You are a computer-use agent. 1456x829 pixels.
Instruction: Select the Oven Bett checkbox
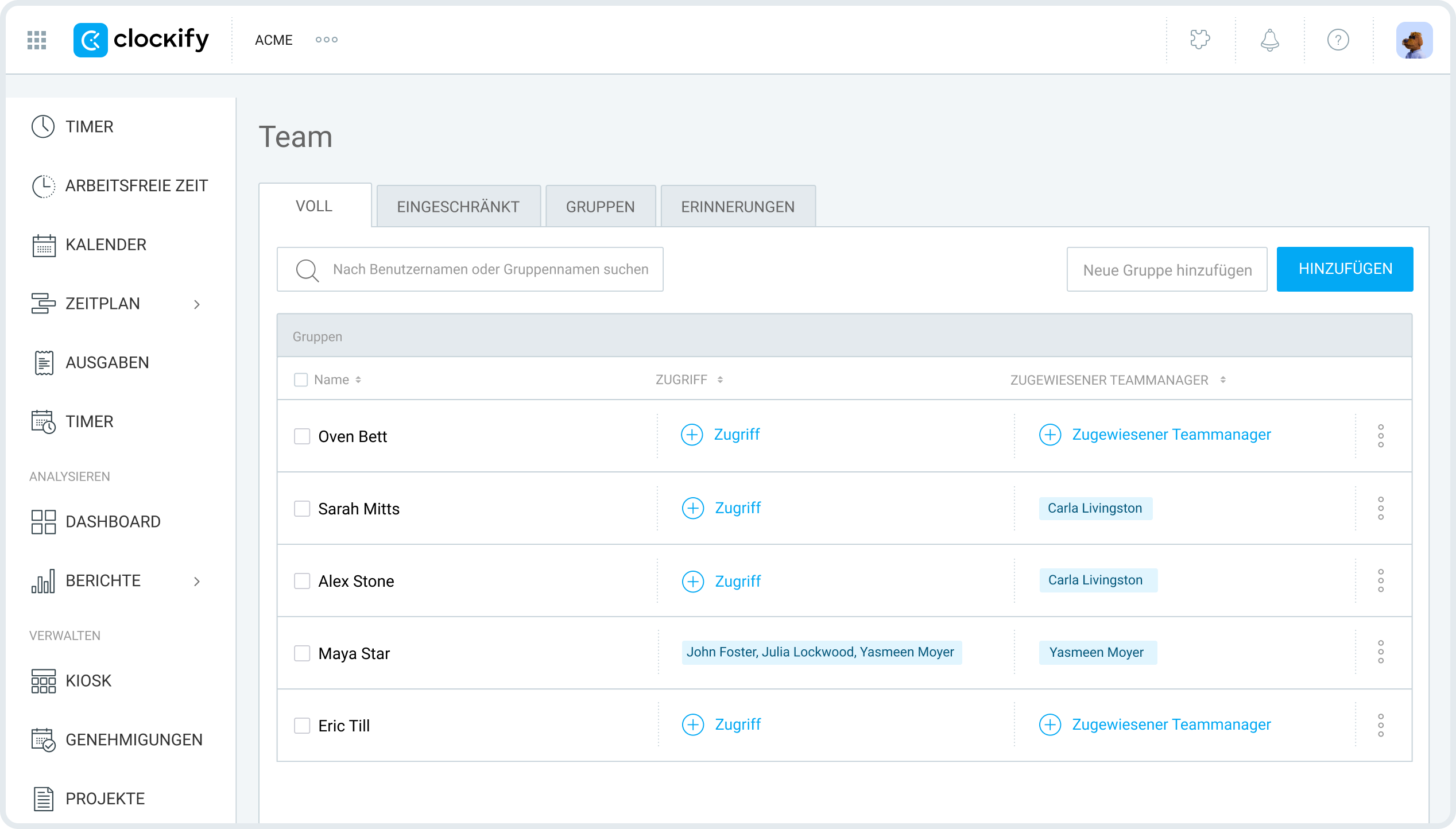pos(302,436)
